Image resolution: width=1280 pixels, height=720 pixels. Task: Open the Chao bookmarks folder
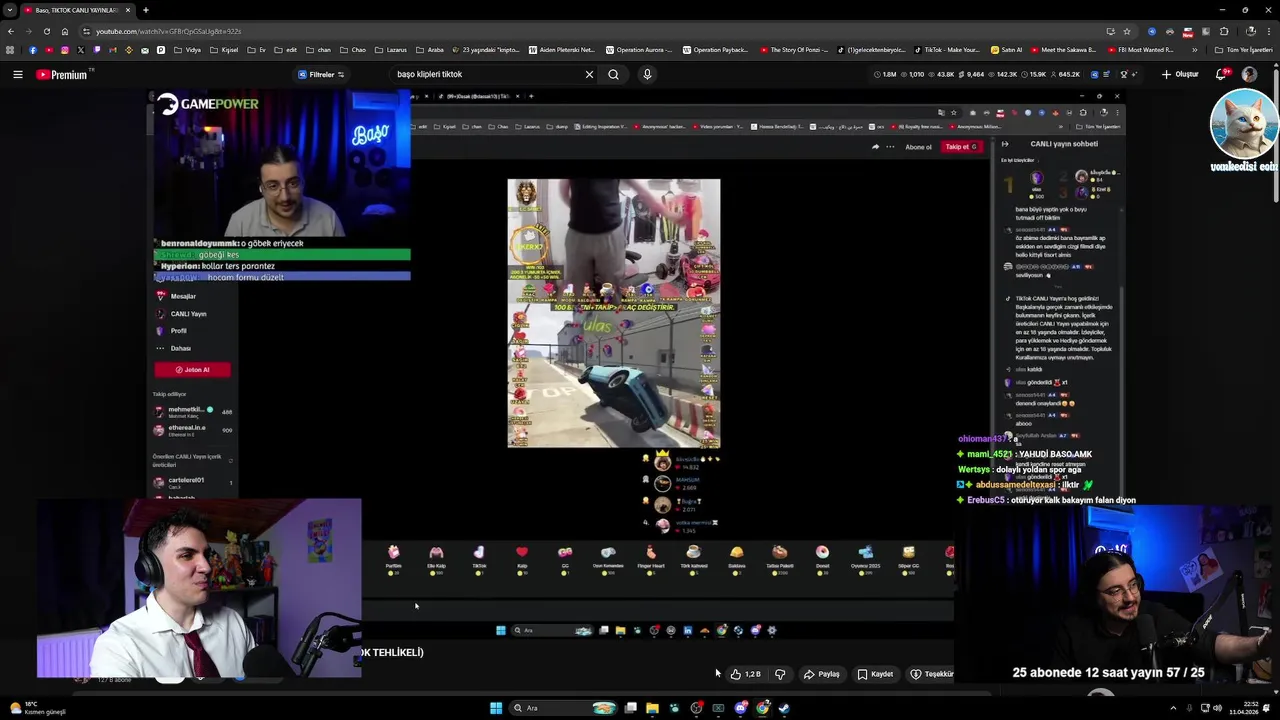tap(353, 50)
